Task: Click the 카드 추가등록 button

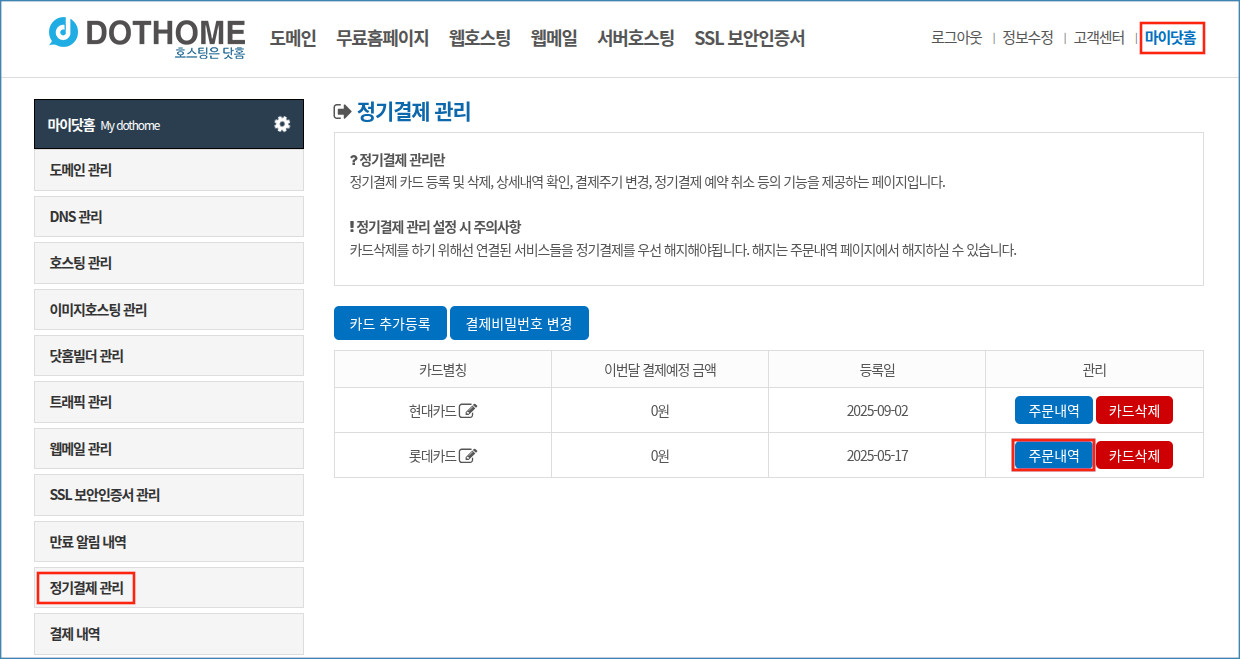Action: [x=390, y=324]
